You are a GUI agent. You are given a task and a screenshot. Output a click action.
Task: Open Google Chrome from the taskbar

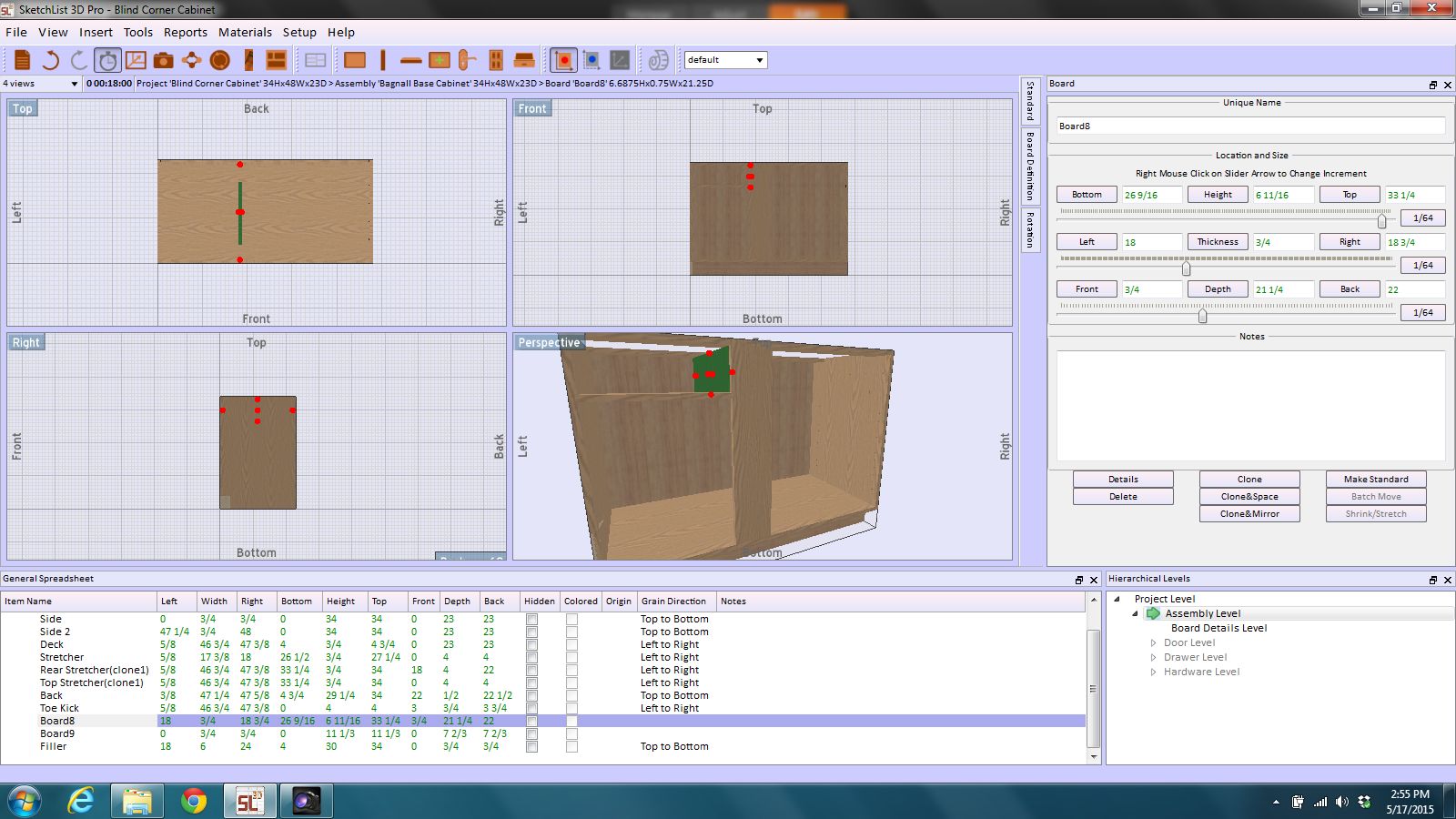(193, 801)
